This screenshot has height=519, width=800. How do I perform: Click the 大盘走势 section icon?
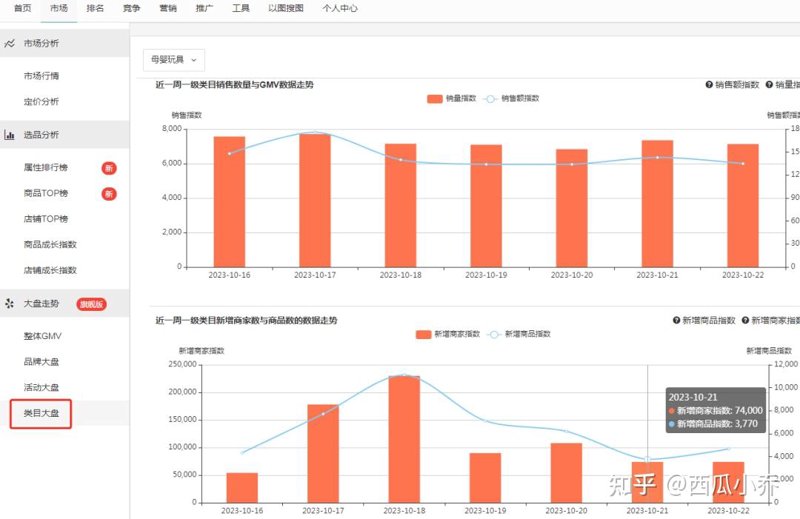(x=9, y=304)
